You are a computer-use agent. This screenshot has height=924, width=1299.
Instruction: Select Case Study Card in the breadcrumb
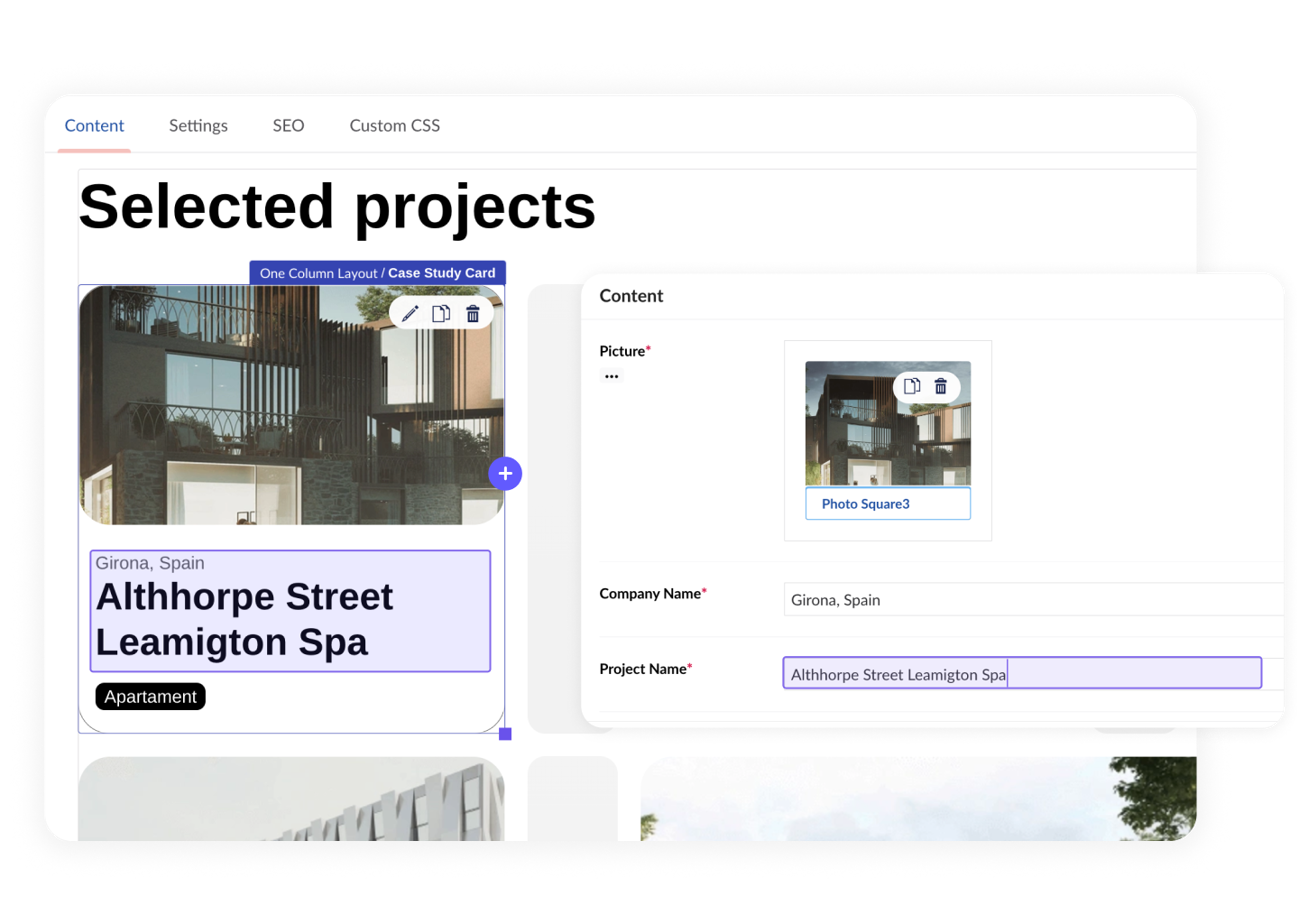click(x=444, y=272)
